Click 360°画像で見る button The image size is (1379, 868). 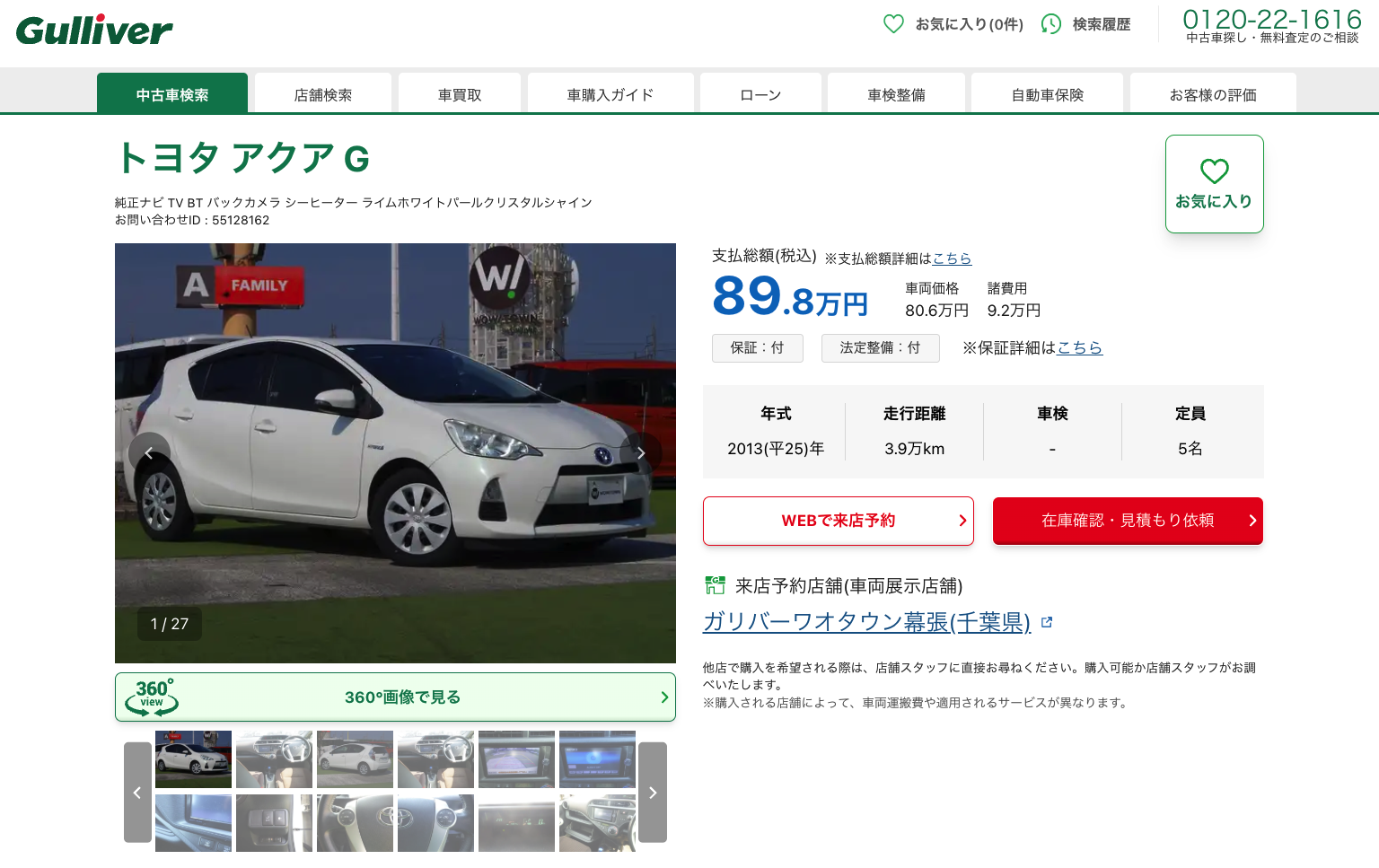(x=395, y=697)
